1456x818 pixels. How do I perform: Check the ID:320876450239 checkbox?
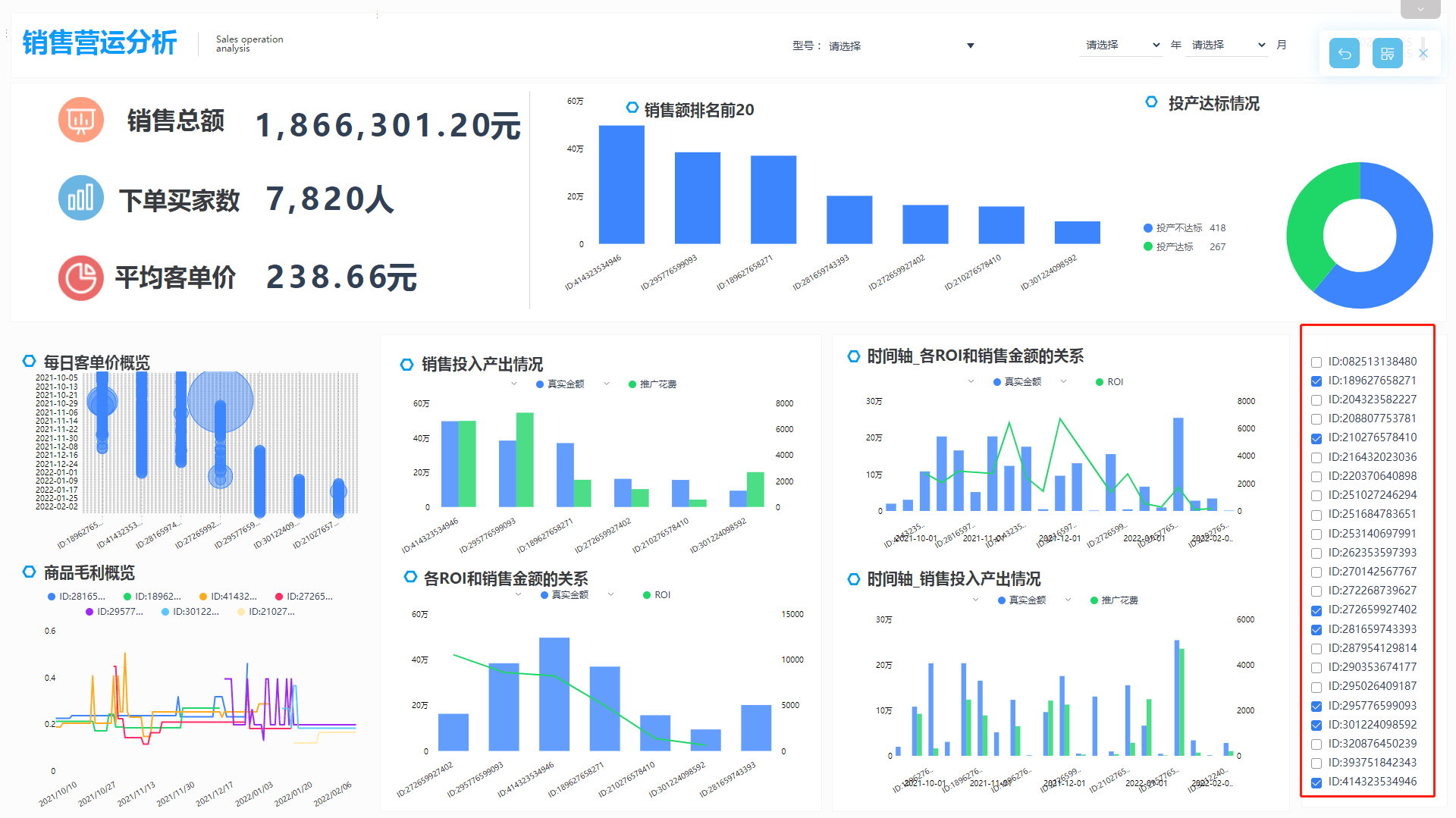(x=1316, y=744)
